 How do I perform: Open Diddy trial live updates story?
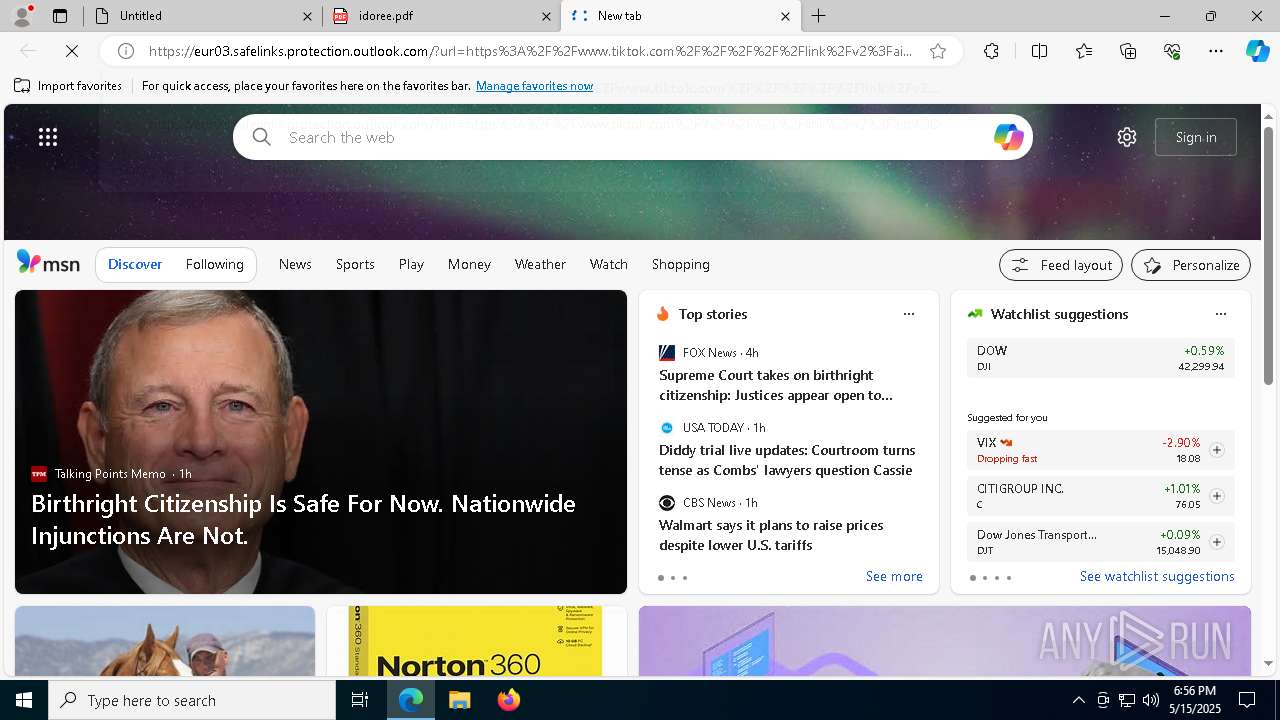tap(787, 460)
